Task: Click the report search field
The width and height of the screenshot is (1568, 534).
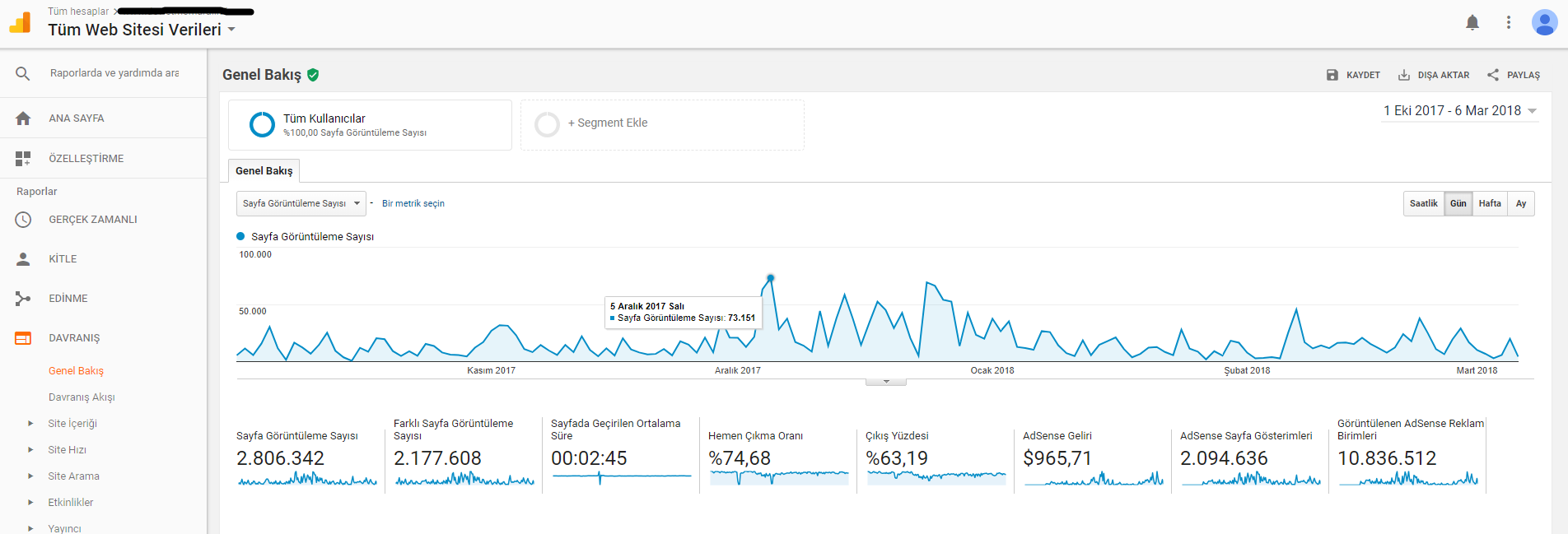Action: pos(114,73)
